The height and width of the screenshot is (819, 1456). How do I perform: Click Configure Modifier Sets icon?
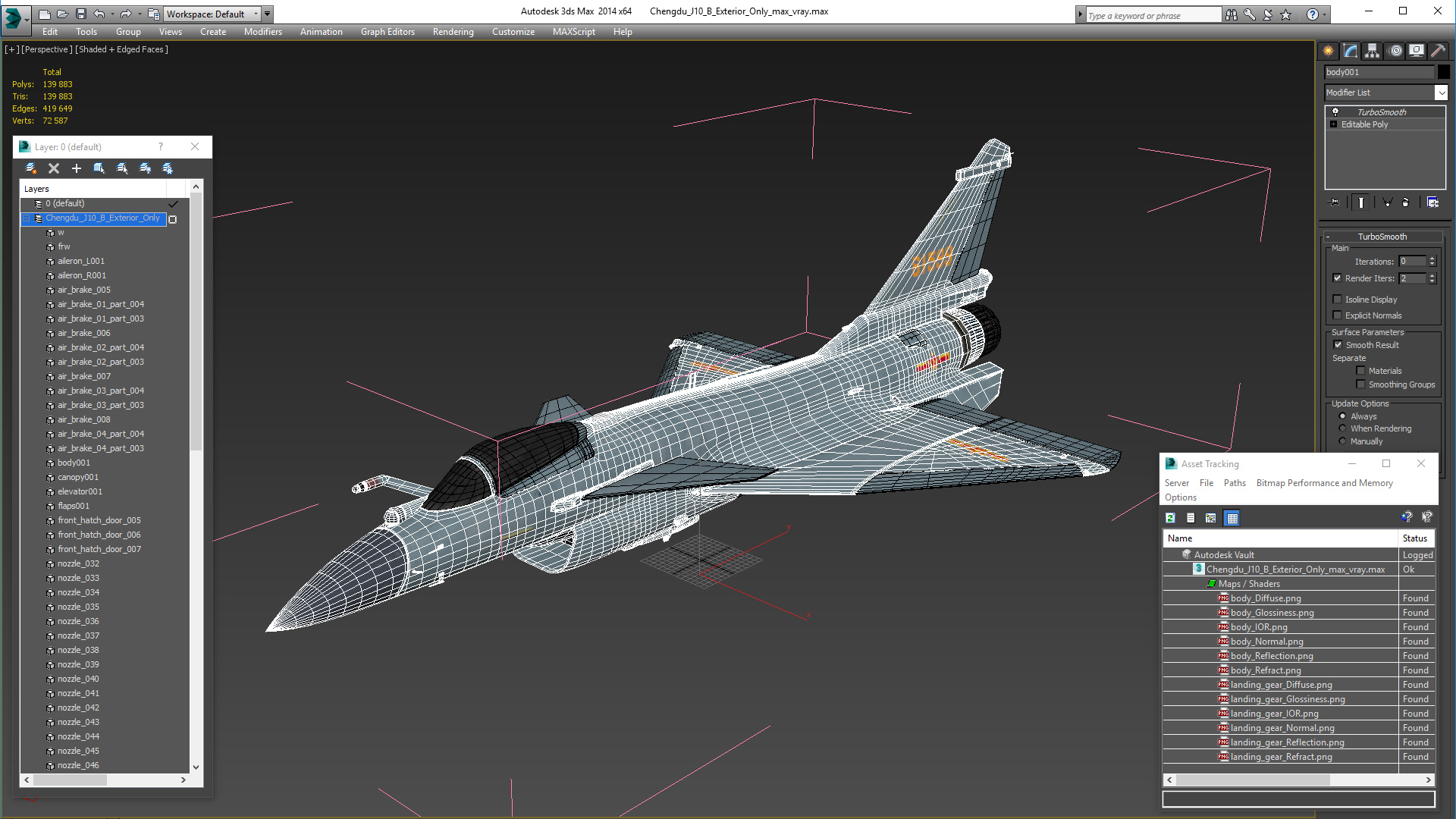(1432, 202)
